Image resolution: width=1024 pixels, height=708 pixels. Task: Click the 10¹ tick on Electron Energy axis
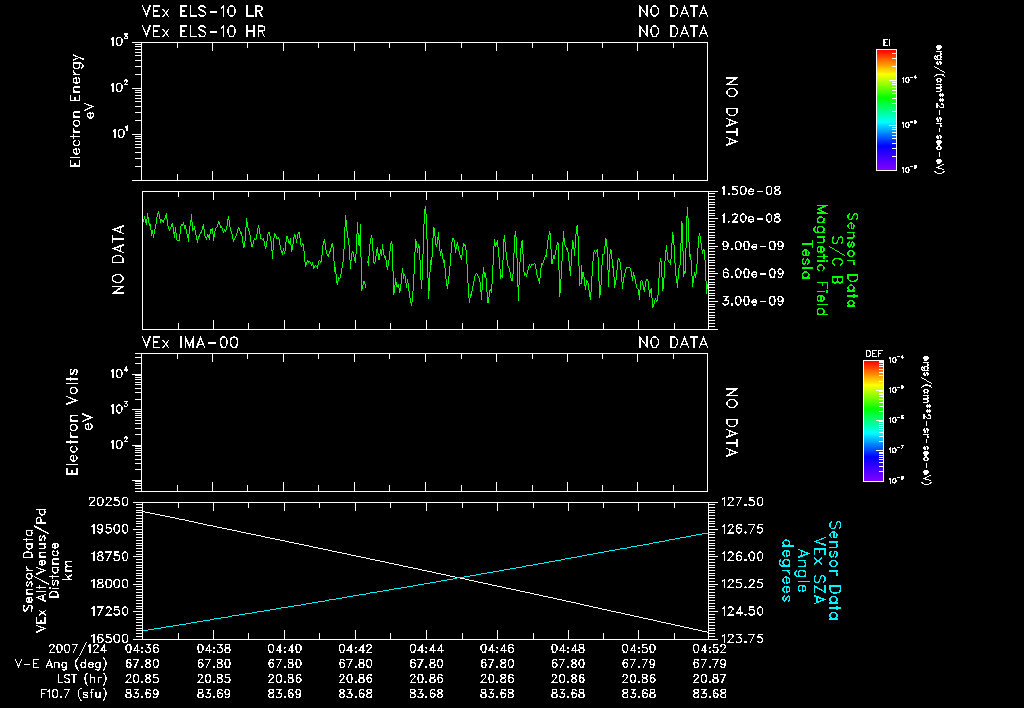(x=120, y=135)
